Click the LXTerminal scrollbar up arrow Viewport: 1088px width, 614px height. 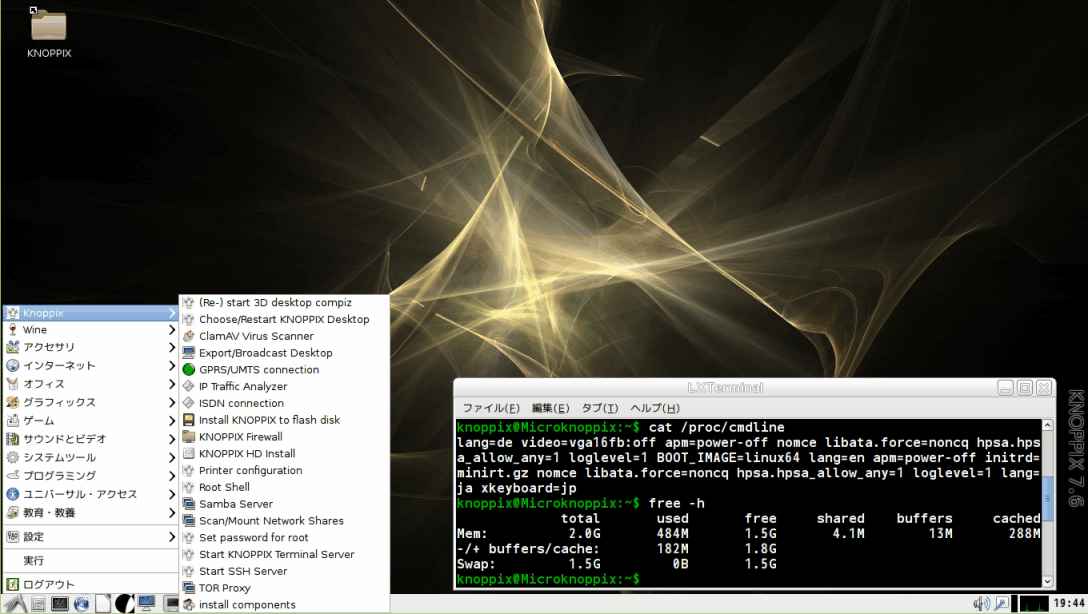1048,425
